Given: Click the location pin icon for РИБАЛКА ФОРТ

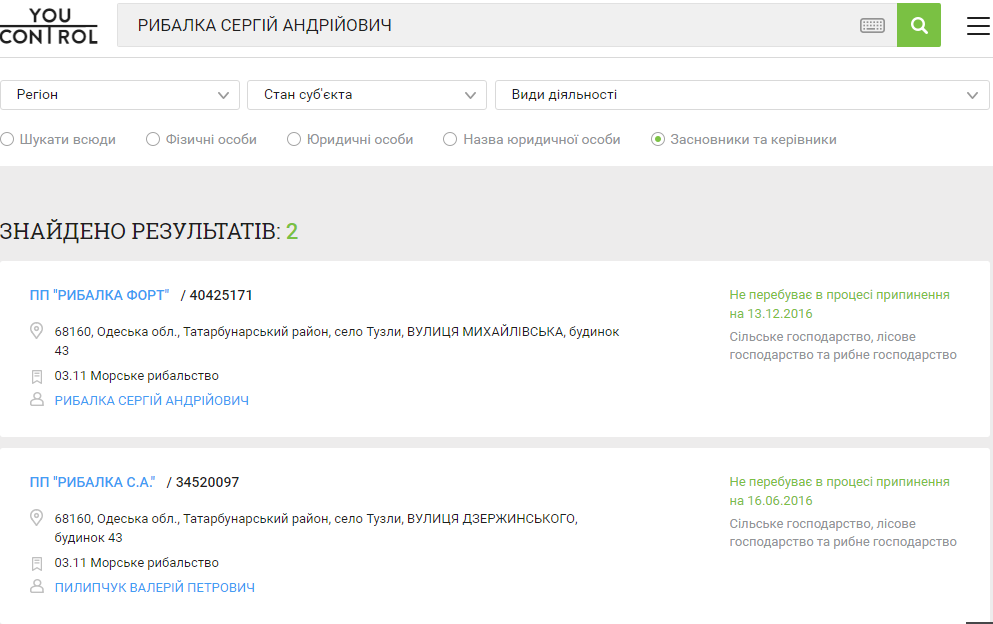Looking at the screenshot, I should pos(37,331).
